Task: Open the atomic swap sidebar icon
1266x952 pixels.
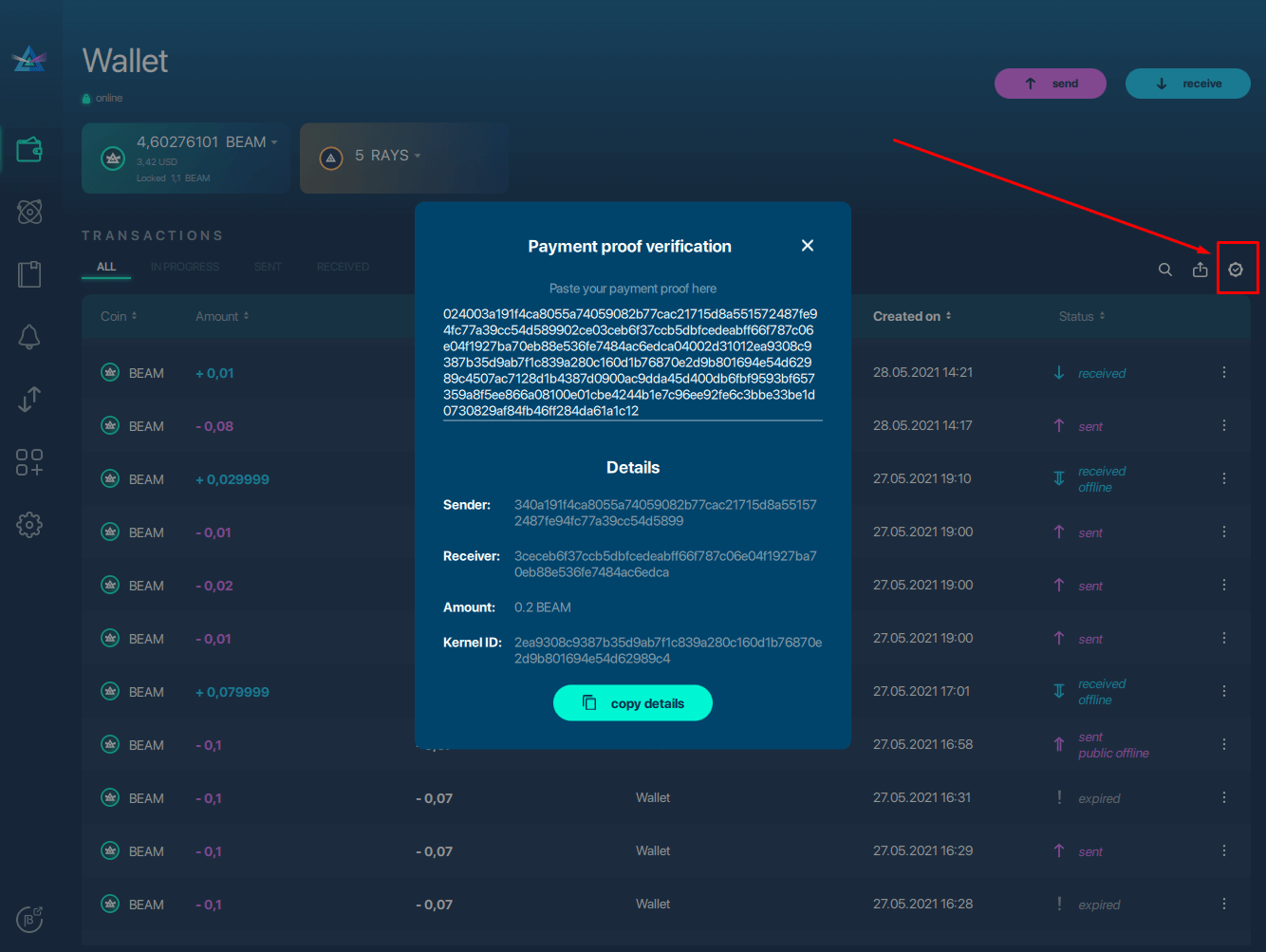Action: click(x=29, y=212)
